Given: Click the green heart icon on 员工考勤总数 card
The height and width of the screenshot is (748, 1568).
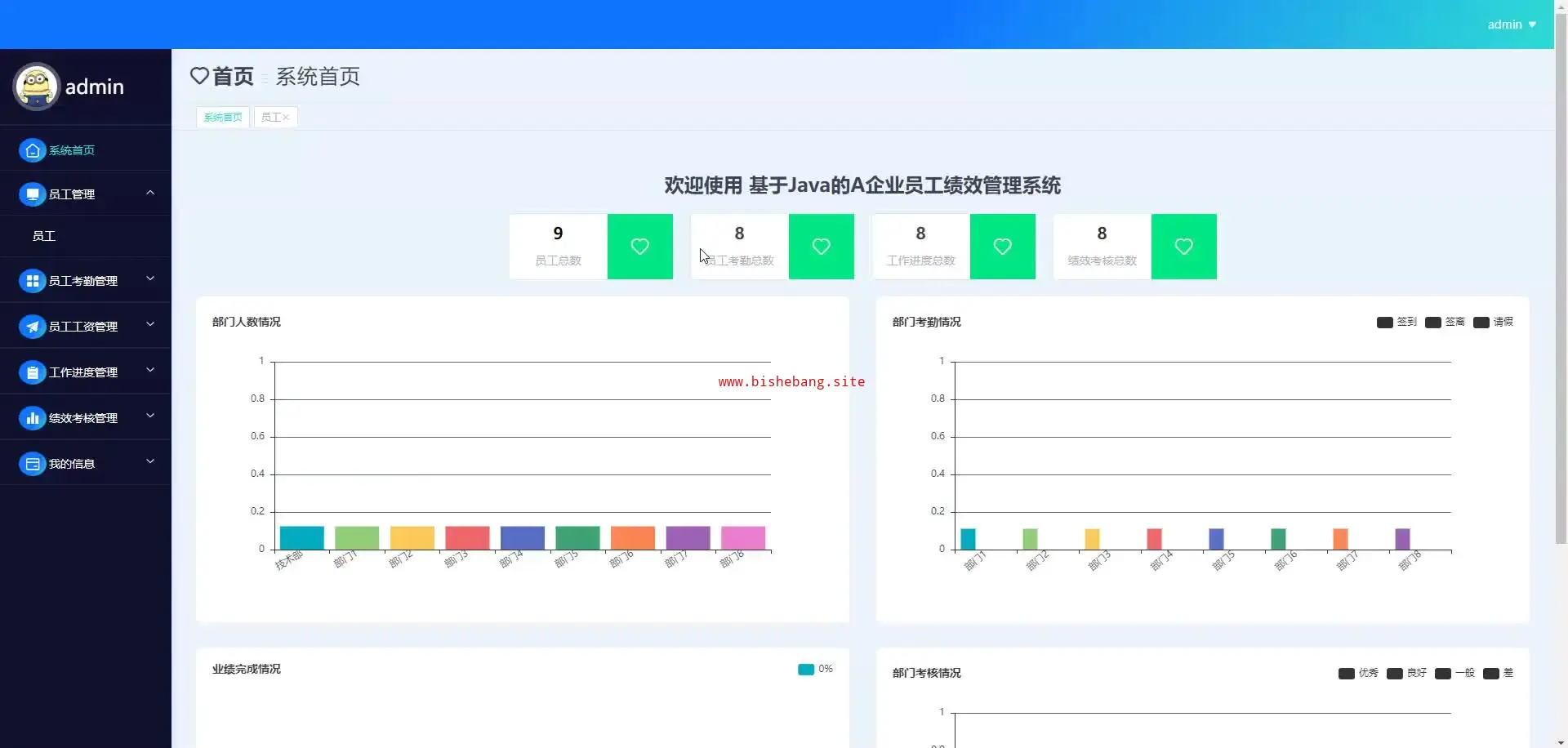Looking at the screenshot, I should [x=822, y=247].
